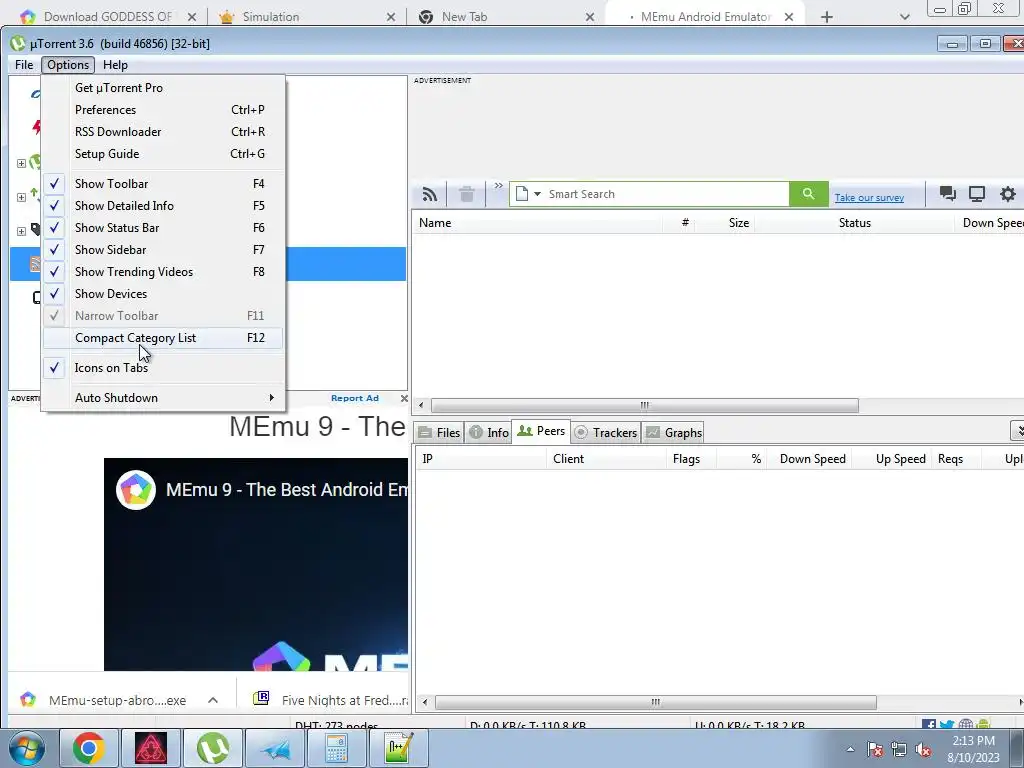Click the green search magnifier button

pyautogui.click(x=808, y=194)
